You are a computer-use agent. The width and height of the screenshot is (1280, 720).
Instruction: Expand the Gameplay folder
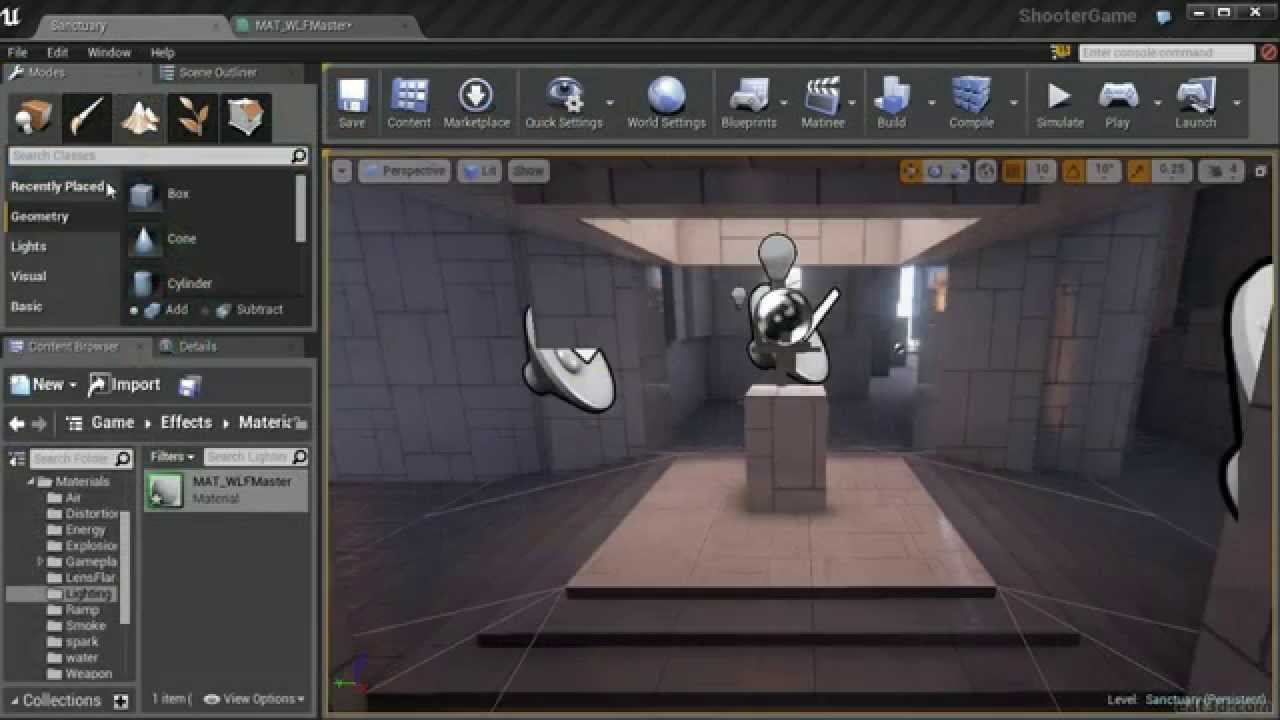tap(41, 562)
